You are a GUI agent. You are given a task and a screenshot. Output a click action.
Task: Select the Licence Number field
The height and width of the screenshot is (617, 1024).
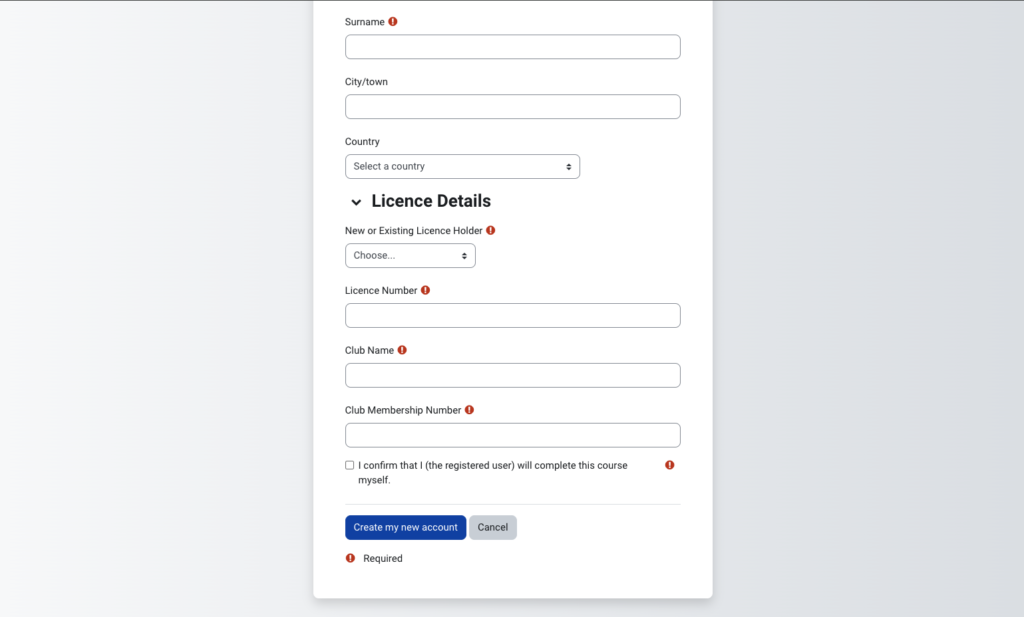click(512, 316)
